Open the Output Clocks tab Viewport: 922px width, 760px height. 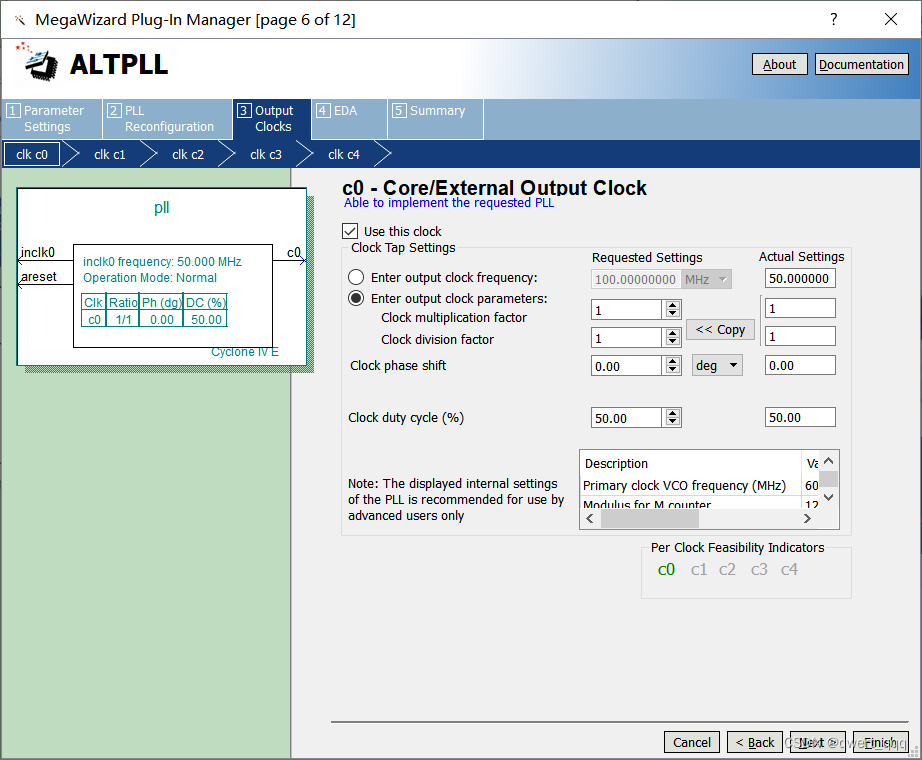pos(272,119)
